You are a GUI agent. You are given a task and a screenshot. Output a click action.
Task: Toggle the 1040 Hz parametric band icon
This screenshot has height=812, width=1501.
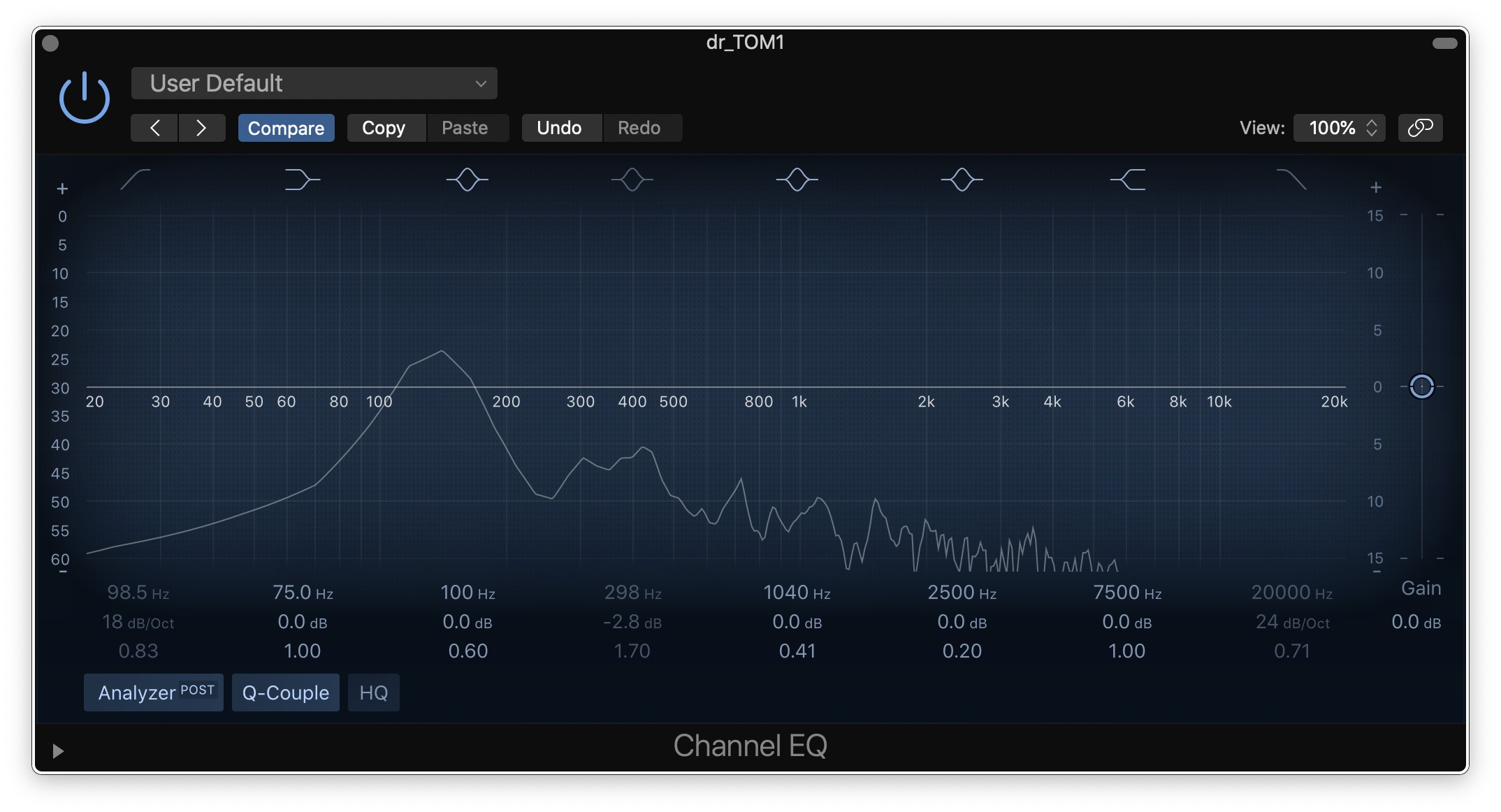(x=797, y=180)
